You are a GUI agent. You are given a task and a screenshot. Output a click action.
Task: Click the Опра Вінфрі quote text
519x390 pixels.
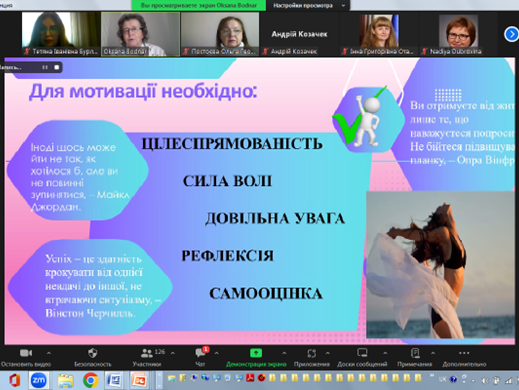pyautogui.click(x=462, y=133)
